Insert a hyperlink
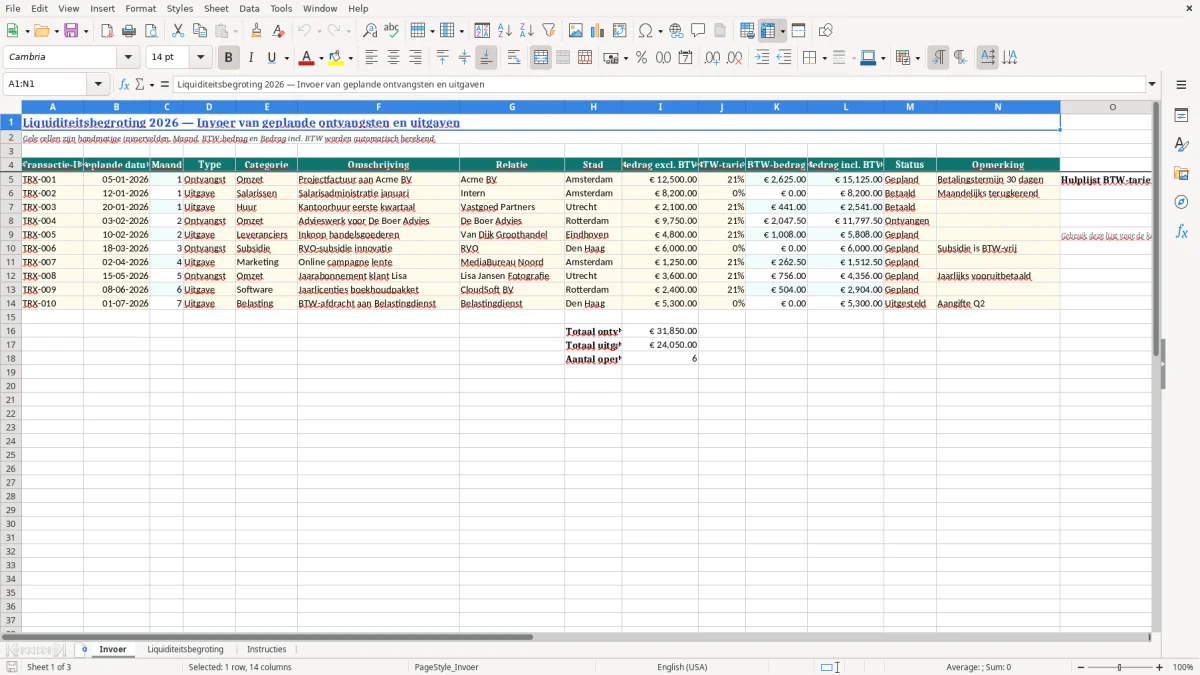The height and width of the screenshot is (675, 1200). 676,31
